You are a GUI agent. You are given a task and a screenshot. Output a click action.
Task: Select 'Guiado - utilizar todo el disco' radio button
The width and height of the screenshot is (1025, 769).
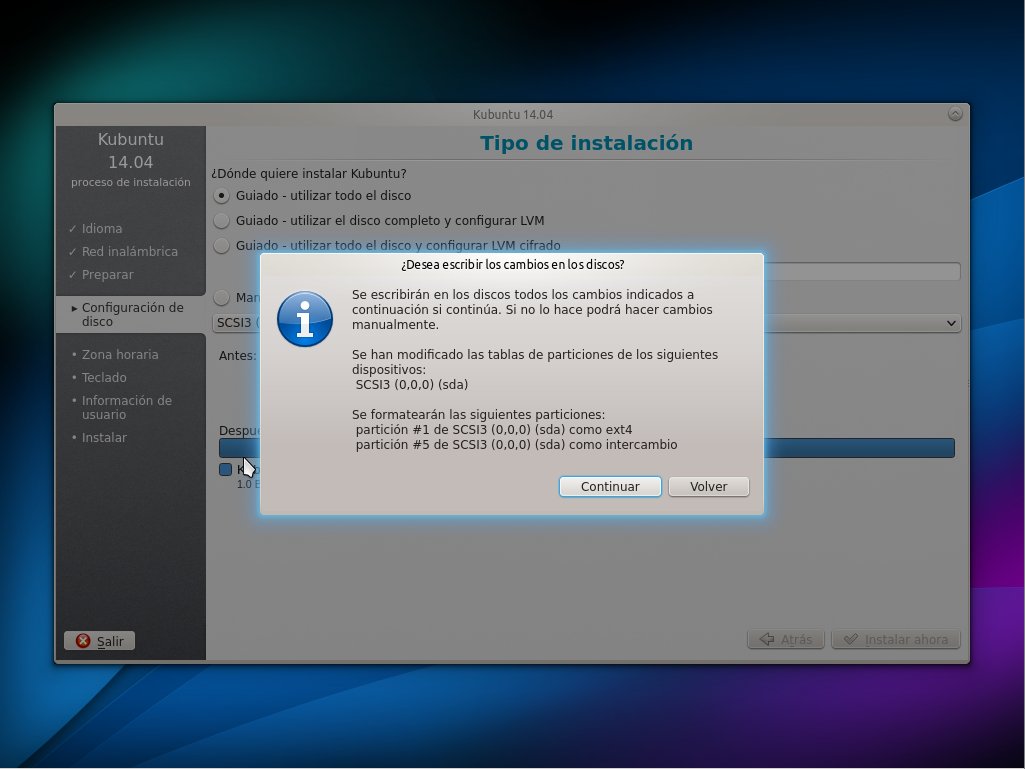pyautogui.click(x=222, y=196)
